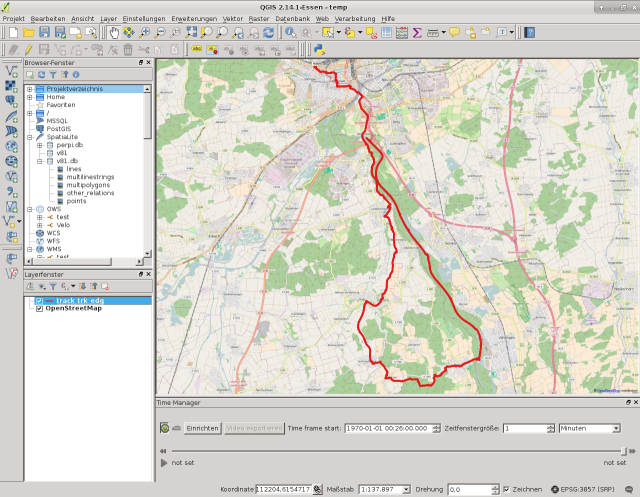This screenshot has width=640, height=497.
Task: Toggle editing with the pencil icon
Action: tap(29, 50)
